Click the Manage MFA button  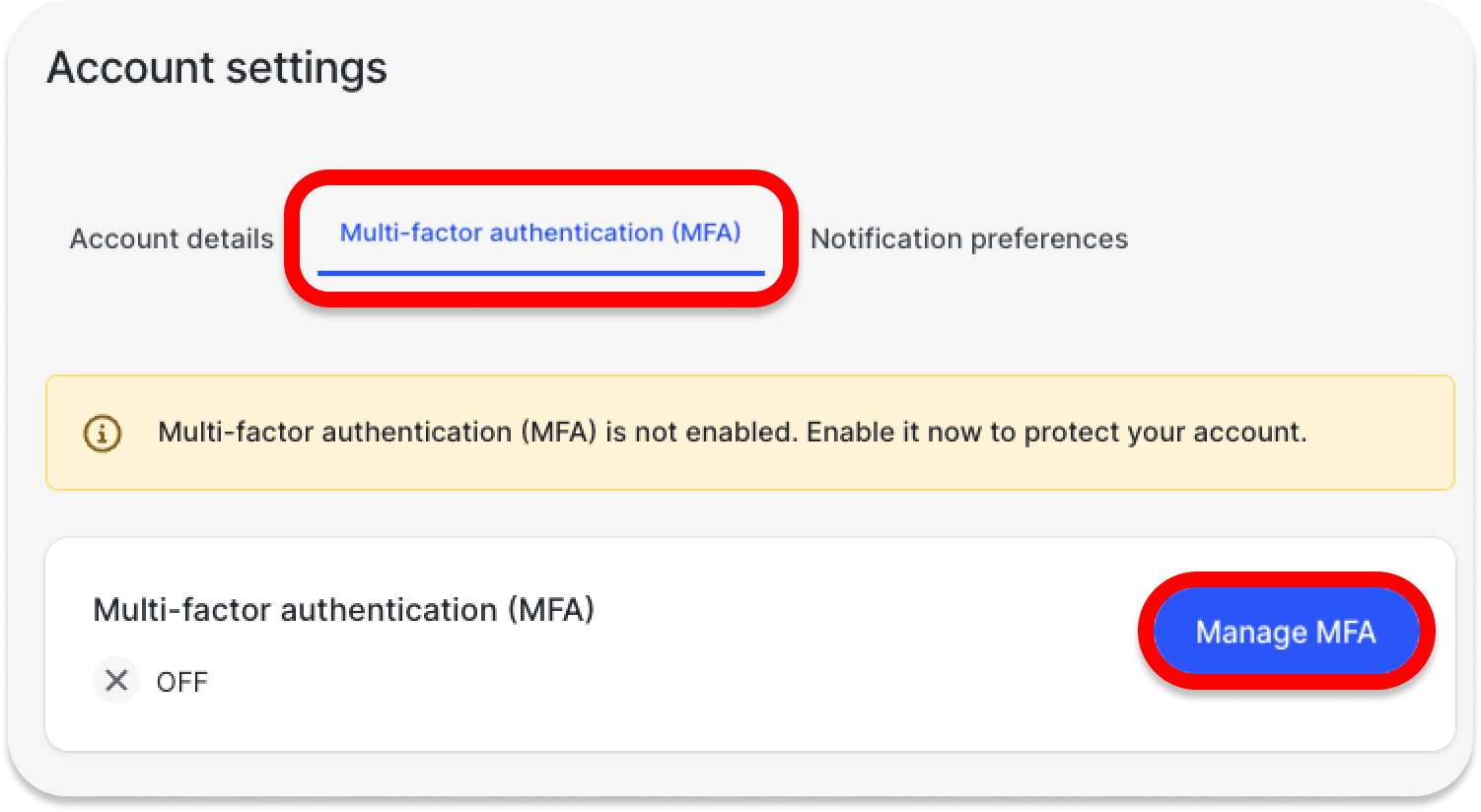[1285, 632]
